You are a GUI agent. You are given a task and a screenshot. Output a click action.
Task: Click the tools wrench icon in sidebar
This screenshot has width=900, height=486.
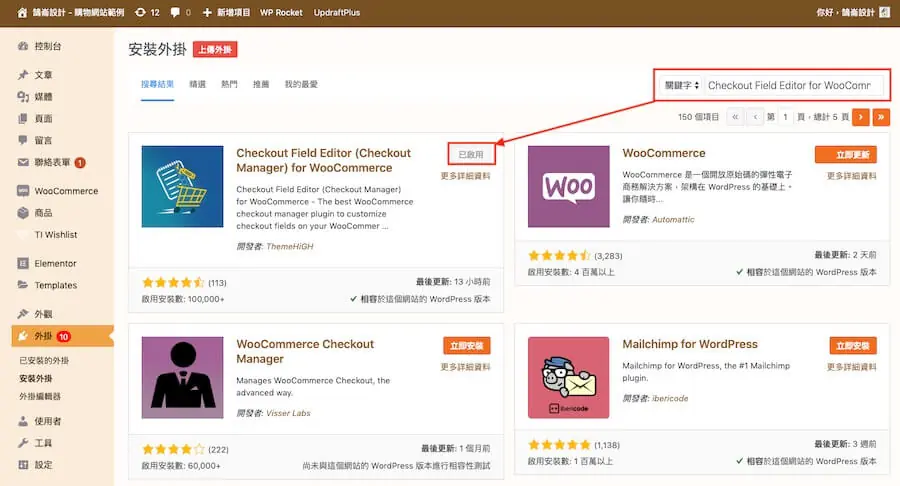click(x=23, y=443)
